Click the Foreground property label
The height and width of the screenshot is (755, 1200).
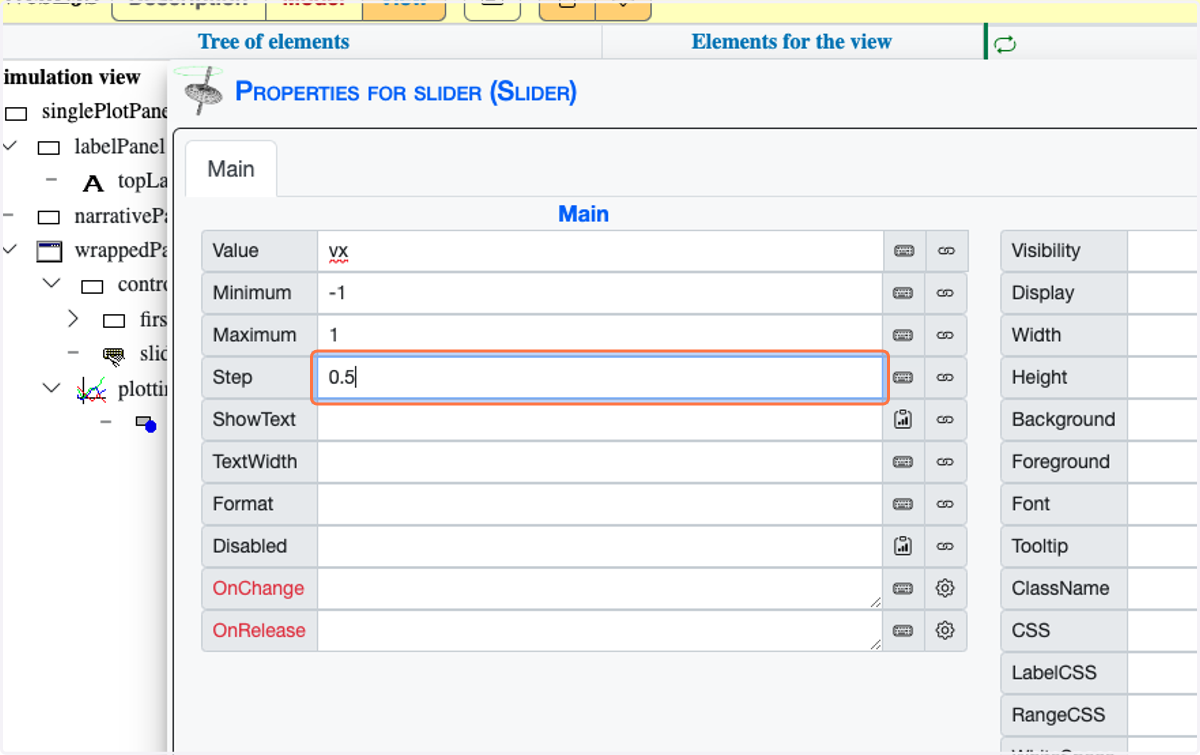click(x=1060, y=462)
